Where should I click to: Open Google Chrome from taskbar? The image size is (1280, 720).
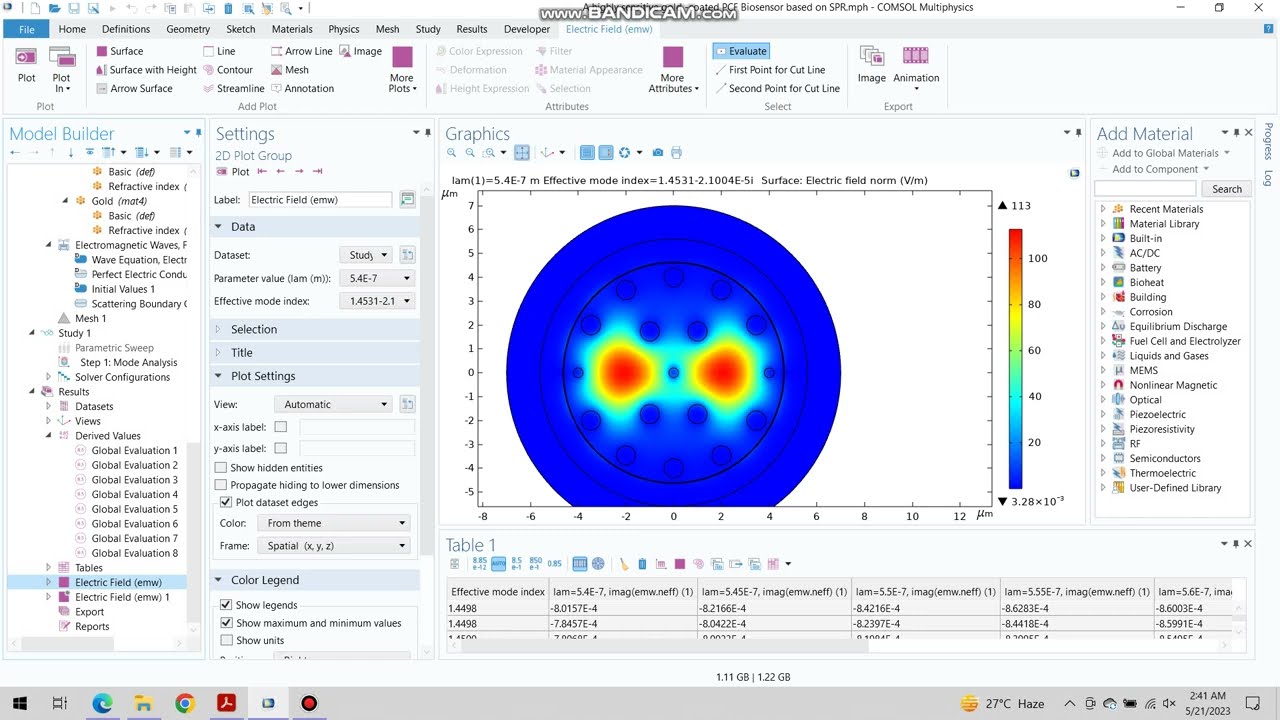(x=185, y=704)
